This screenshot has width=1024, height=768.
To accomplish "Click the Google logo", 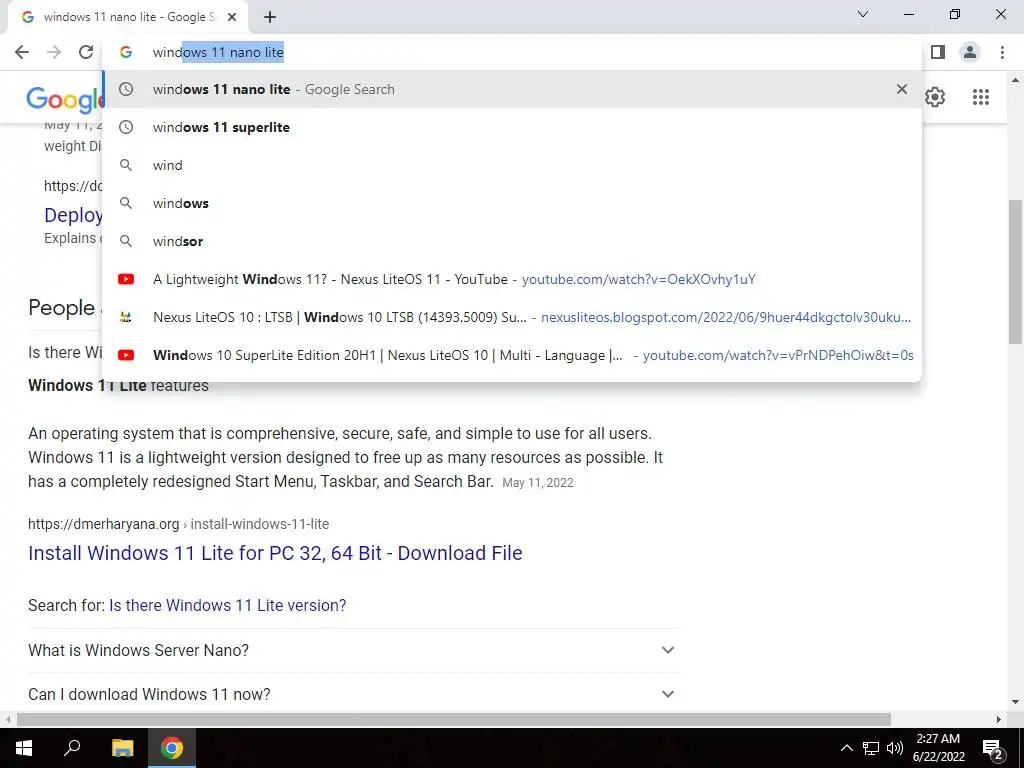I will [64, 99].
